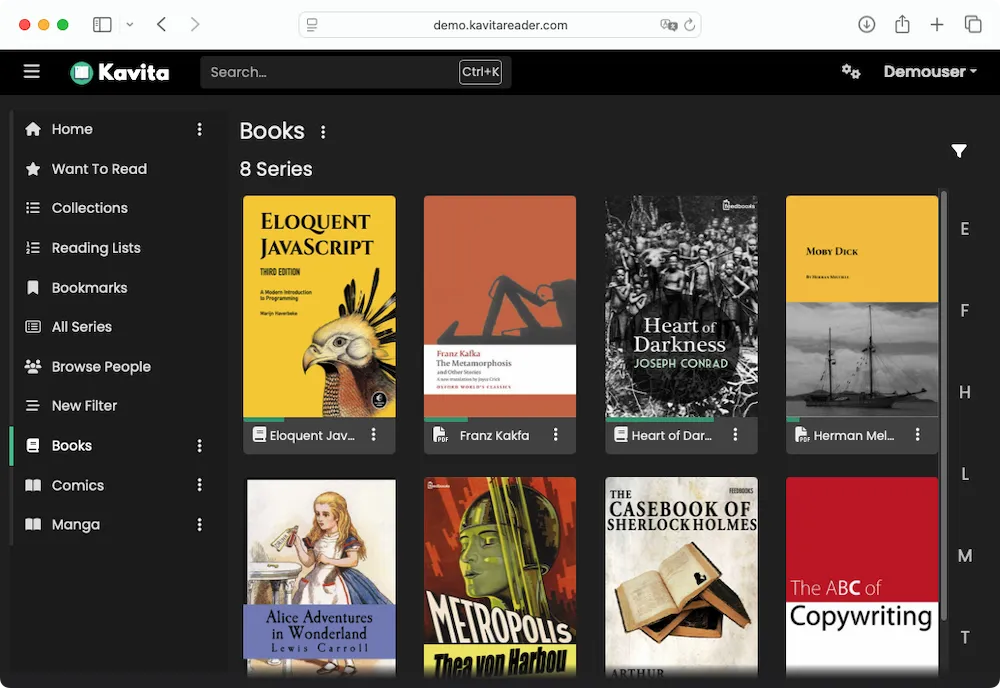The width and height of the screenshot is (1000, 688).
Task: Go back in Safari
Action: pyautogui.click(x=161, y=25)
